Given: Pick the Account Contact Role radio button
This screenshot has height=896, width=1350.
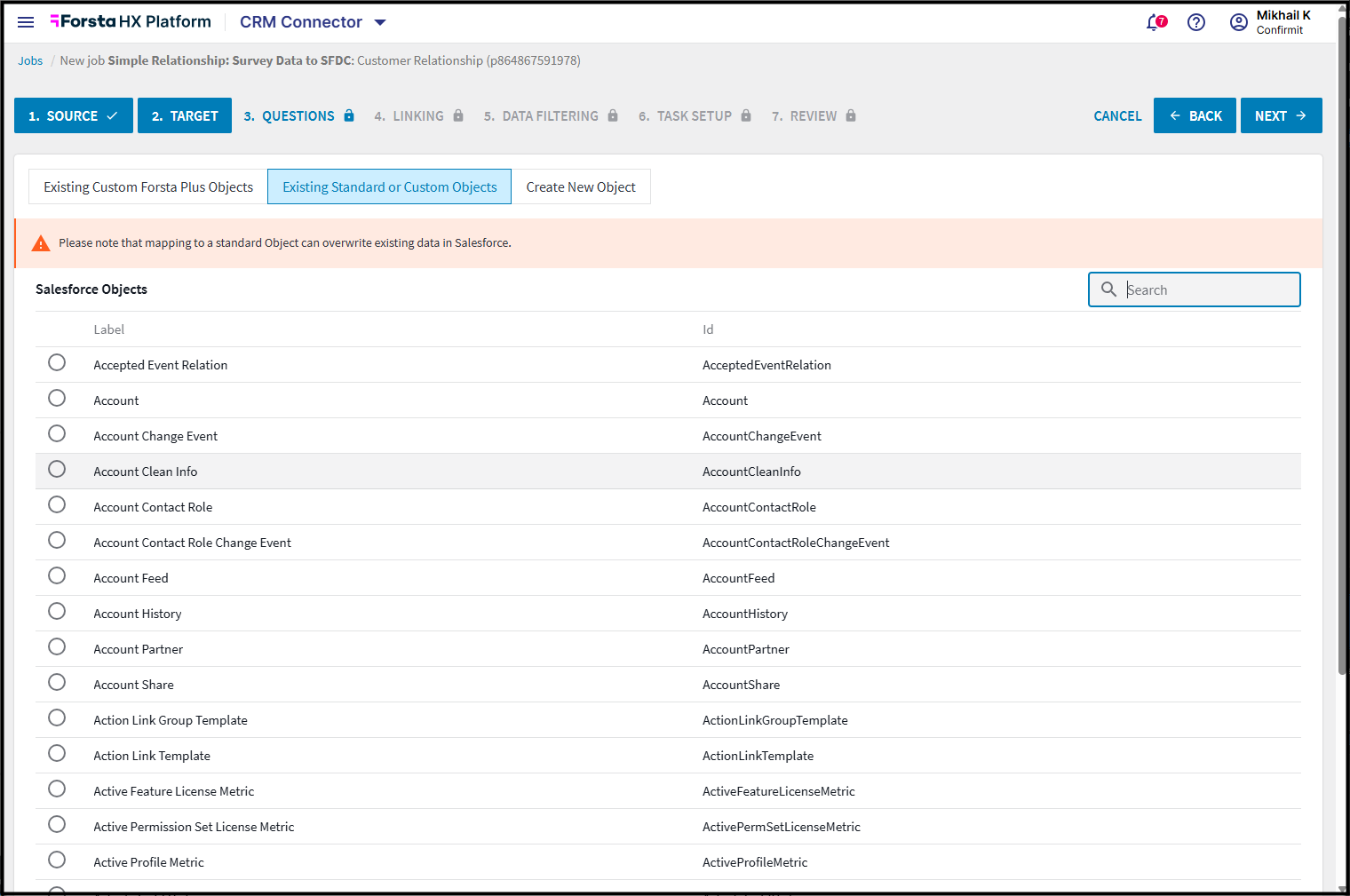Looking at the screenshot, I should tap(57, 504).
